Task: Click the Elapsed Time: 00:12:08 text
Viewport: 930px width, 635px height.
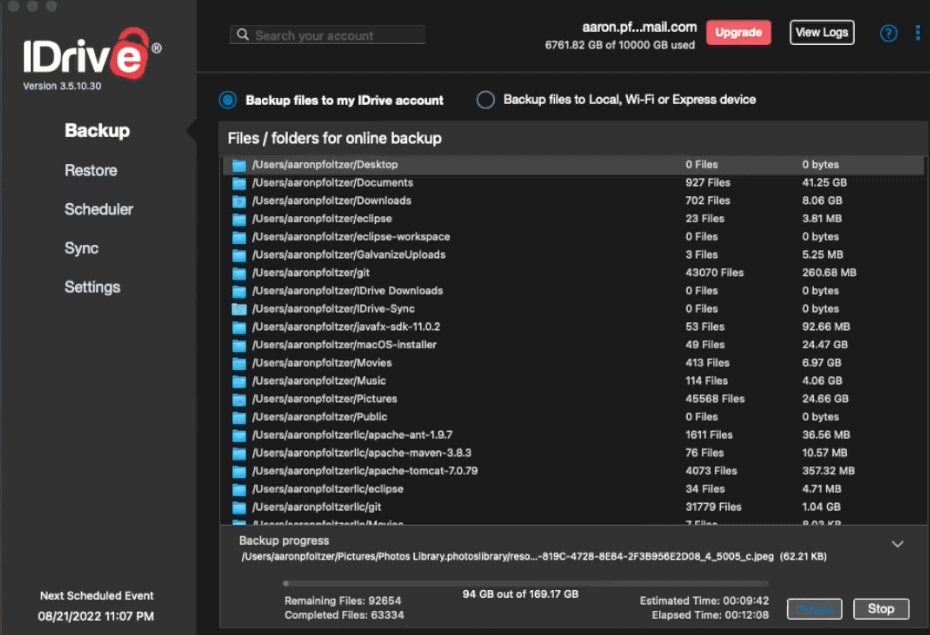Action: tap(710, 615)
